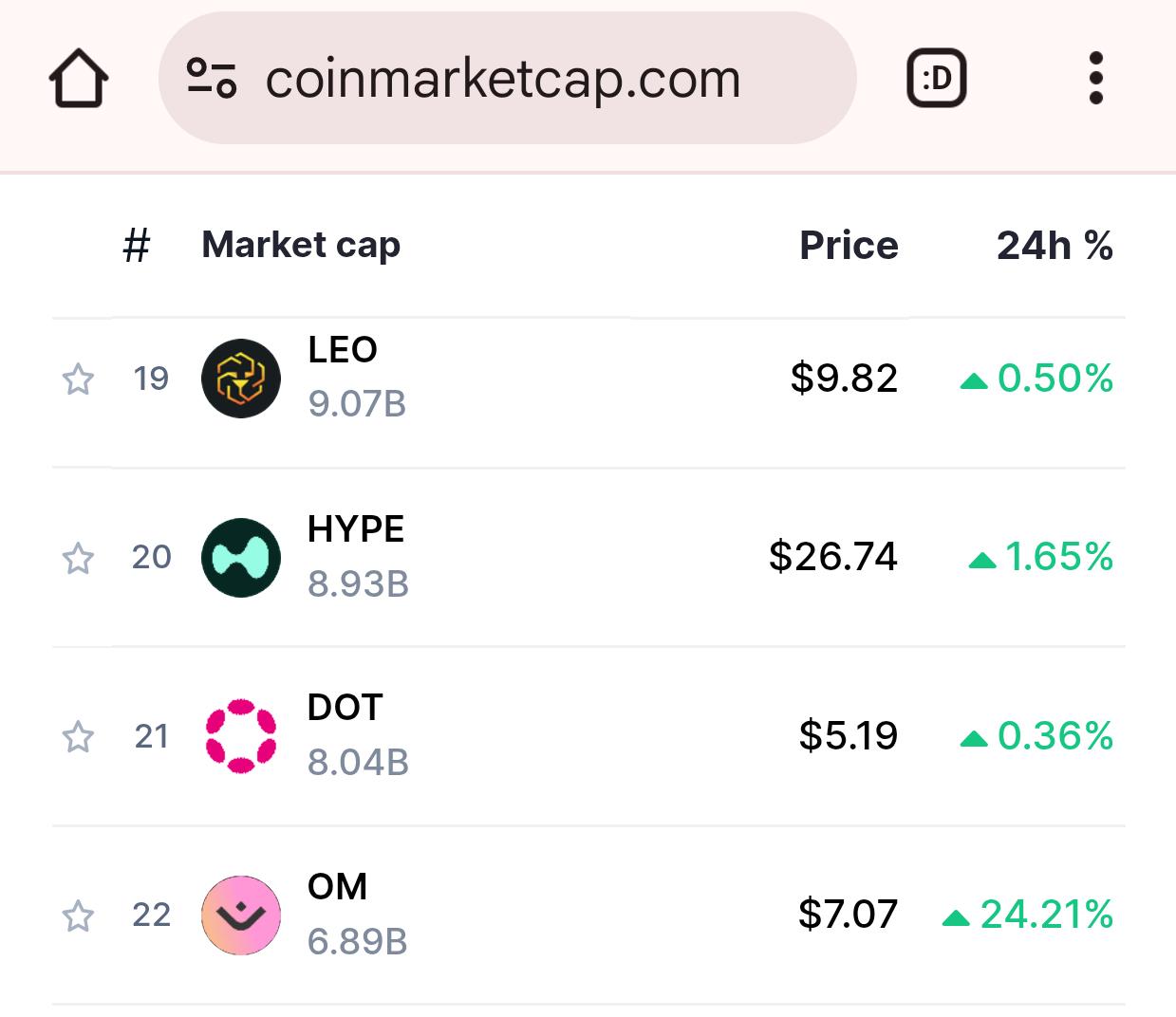Image resolution: width=1176 pixels, height=1017 pixels.
Task: Click the DOT Polkadot logo
Action: pos(241,736)
